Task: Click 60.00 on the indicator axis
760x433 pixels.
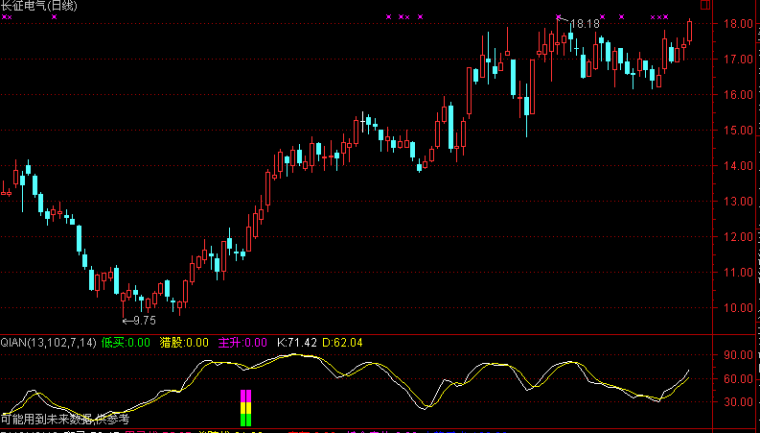Action: [737, 380]
